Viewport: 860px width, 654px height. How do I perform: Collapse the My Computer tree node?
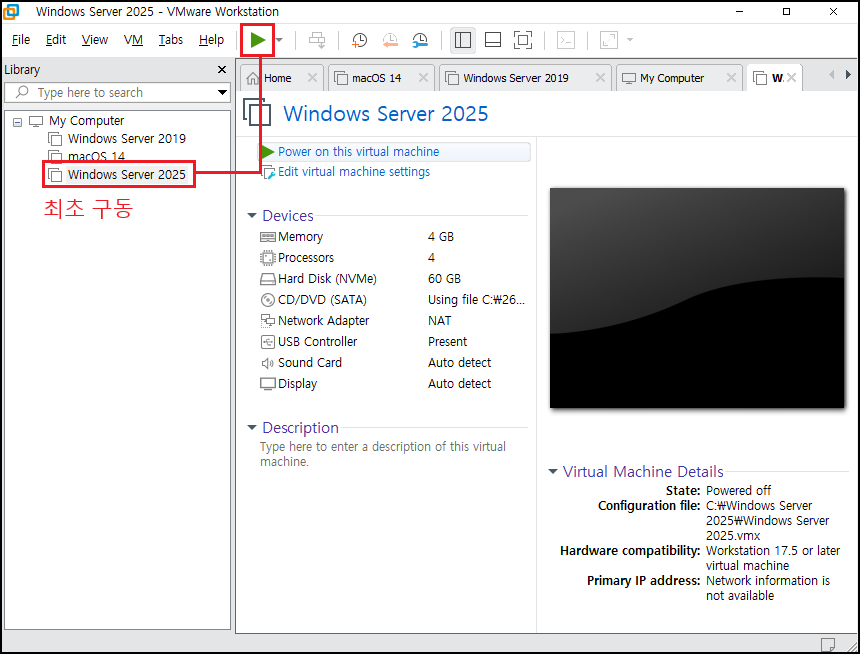[x=18, y=122]
